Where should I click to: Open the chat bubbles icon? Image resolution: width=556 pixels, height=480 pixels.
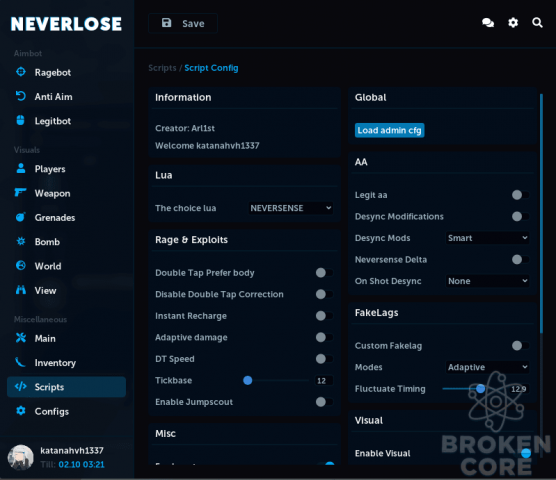tap(488, 23)
